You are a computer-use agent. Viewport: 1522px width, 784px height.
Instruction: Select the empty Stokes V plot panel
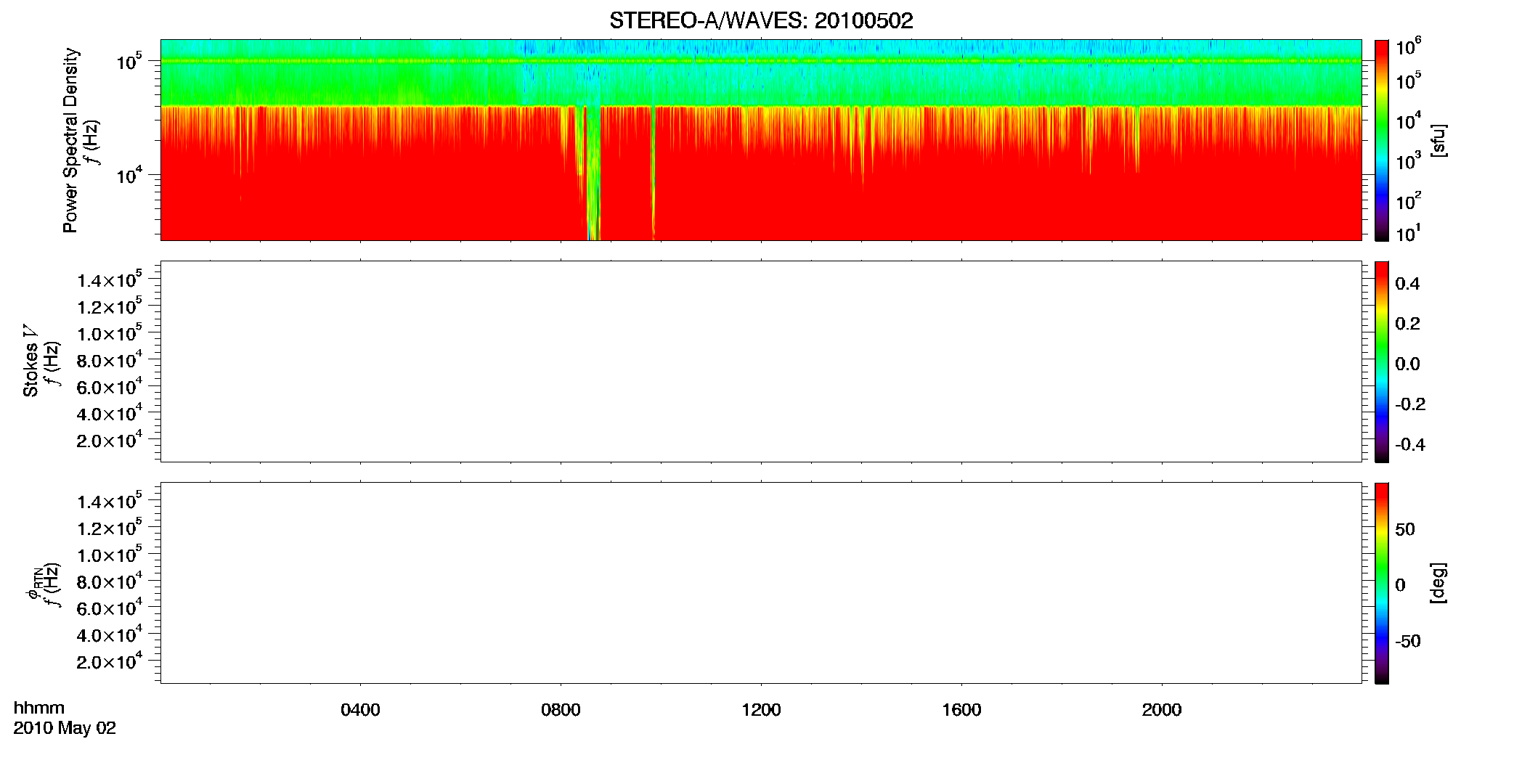(761, 362)
